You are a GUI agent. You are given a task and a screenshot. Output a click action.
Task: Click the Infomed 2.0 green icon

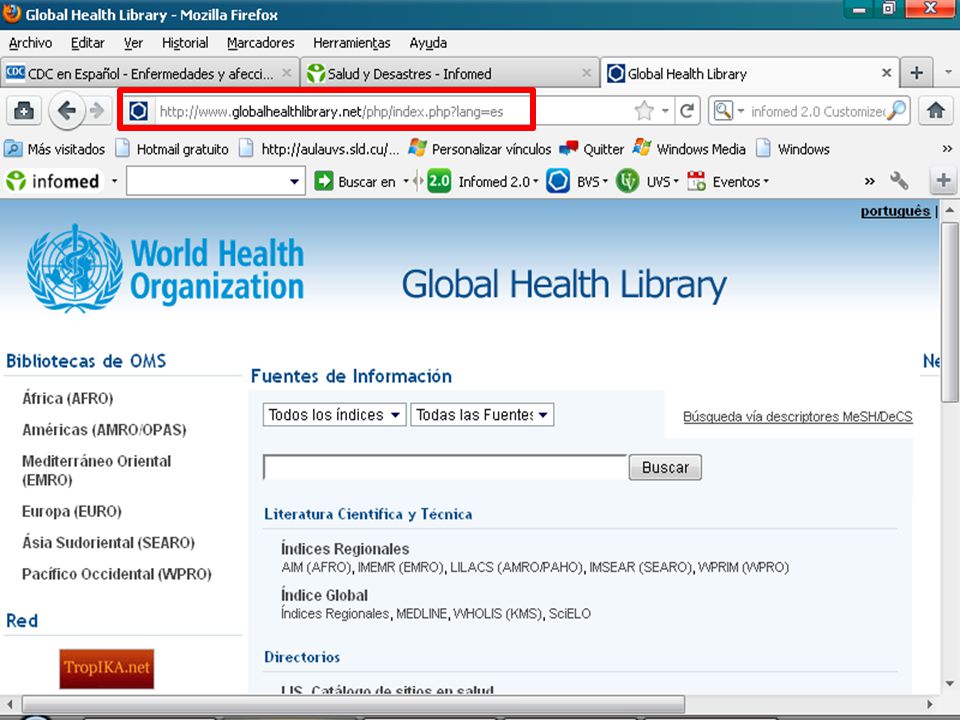[439, 181]
